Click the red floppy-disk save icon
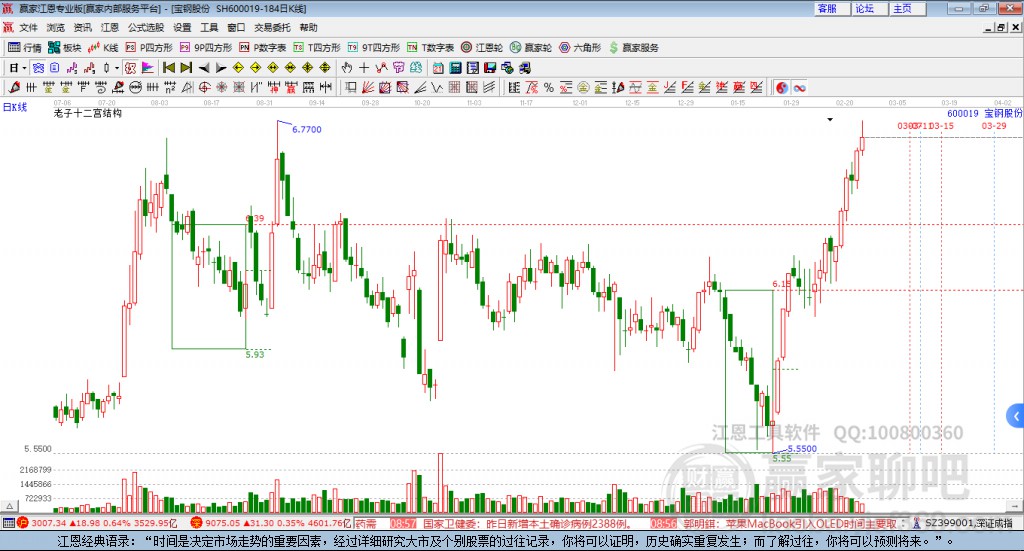 490,68
